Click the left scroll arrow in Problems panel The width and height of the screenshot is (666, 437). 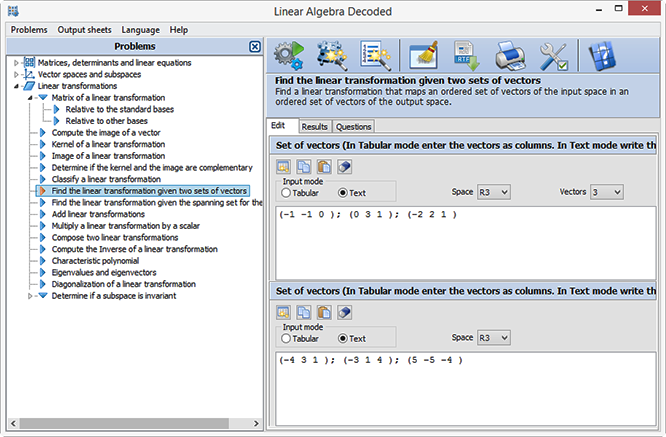click(13, 423)
